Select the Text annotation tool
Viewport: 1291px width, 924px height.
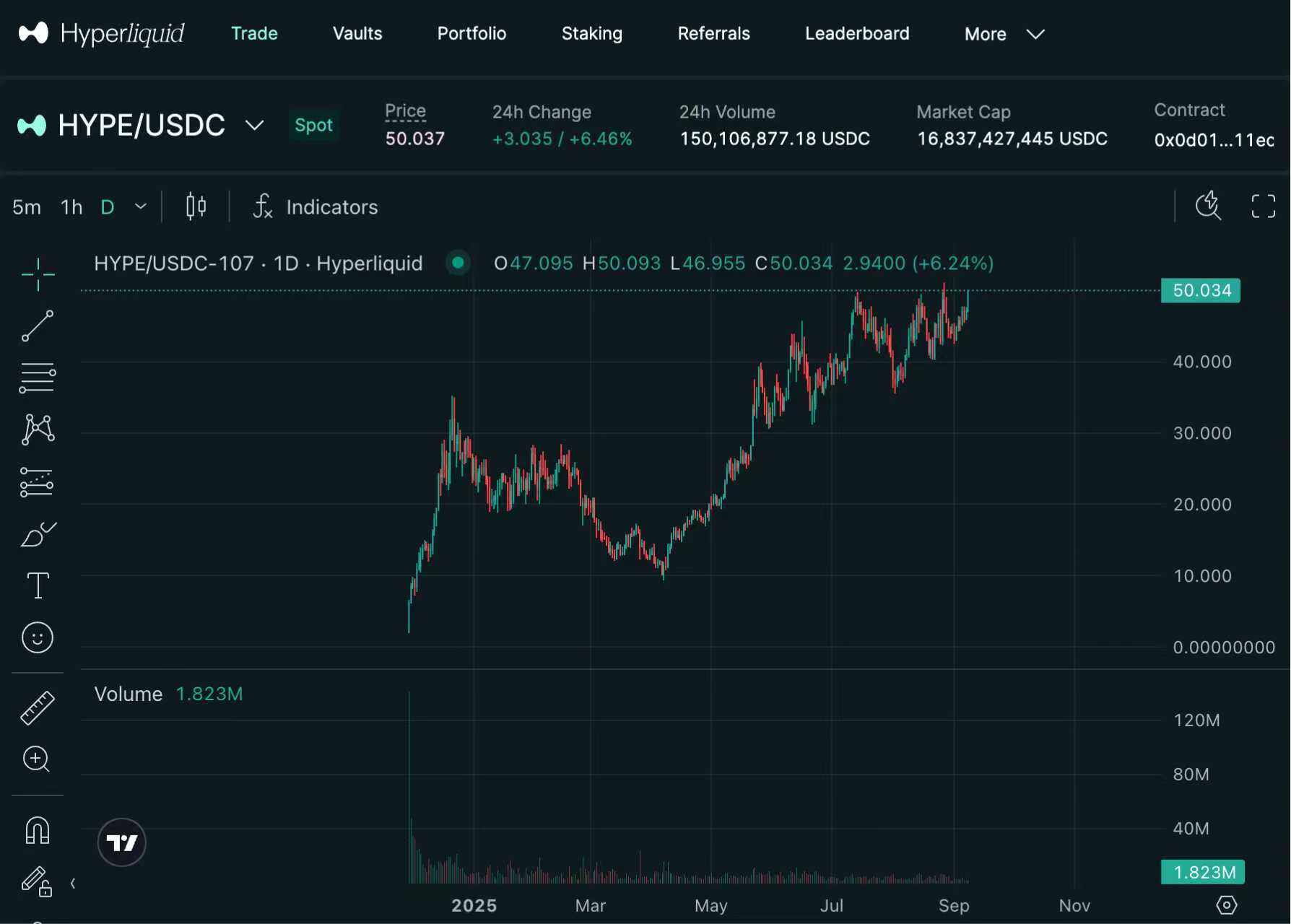[38, 585]
